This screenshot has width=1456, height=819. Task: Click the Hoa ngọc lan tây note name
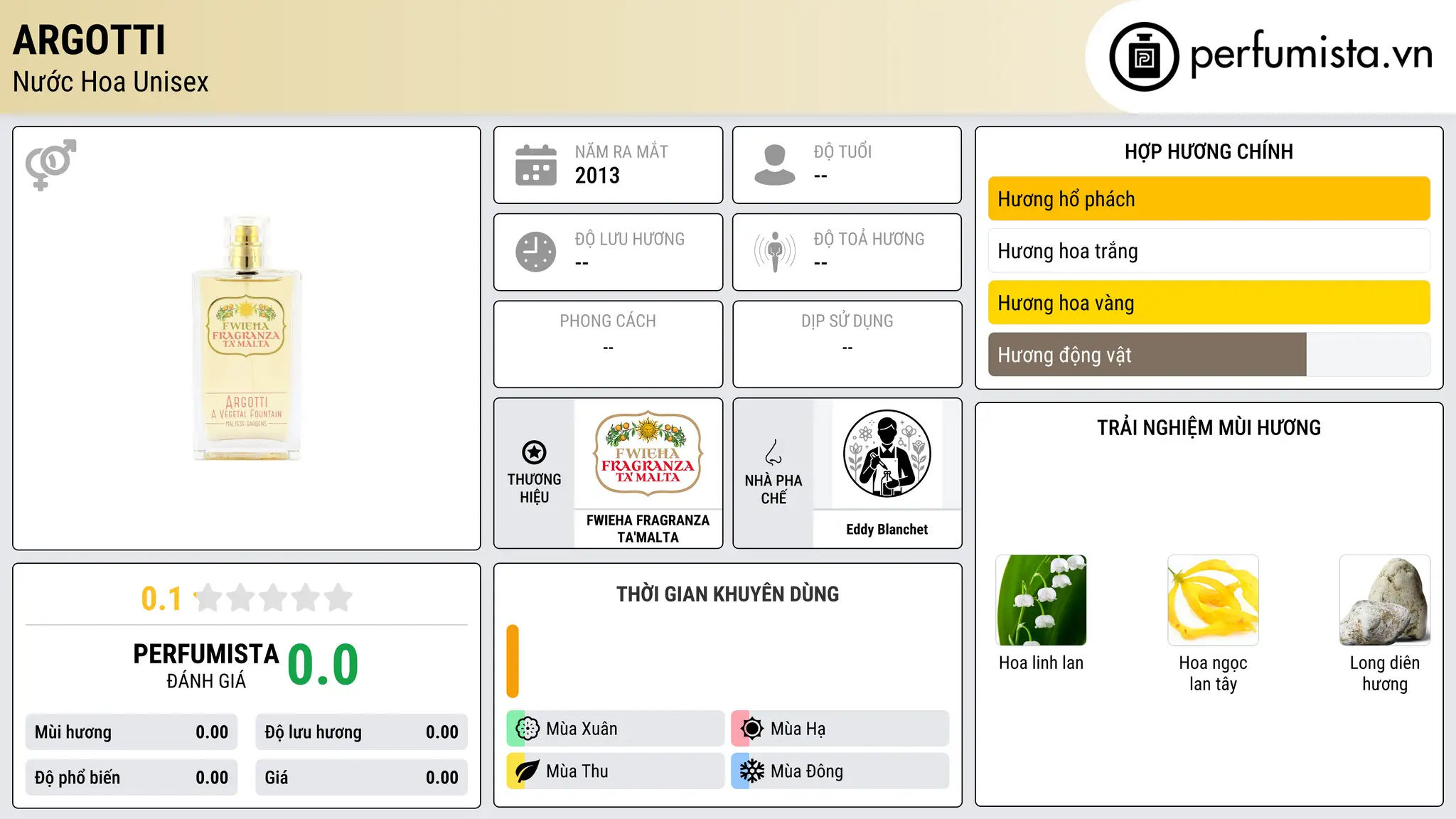point(1213,674)
